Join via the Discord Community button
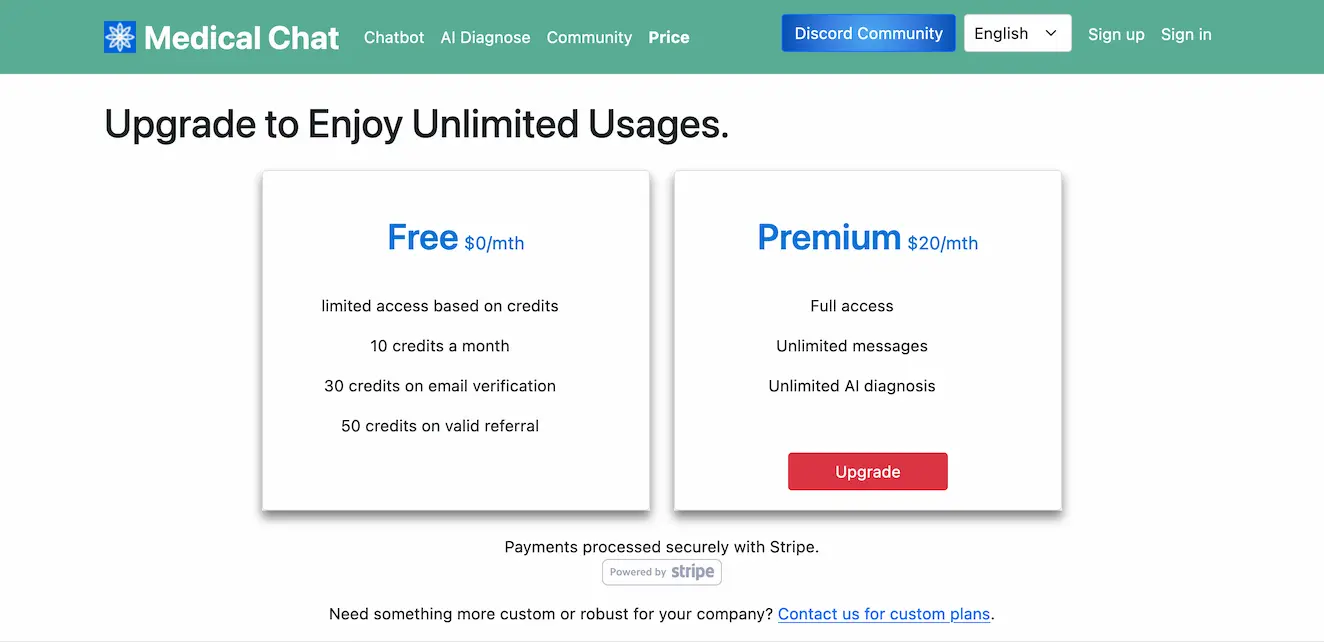 click(868, 33)
